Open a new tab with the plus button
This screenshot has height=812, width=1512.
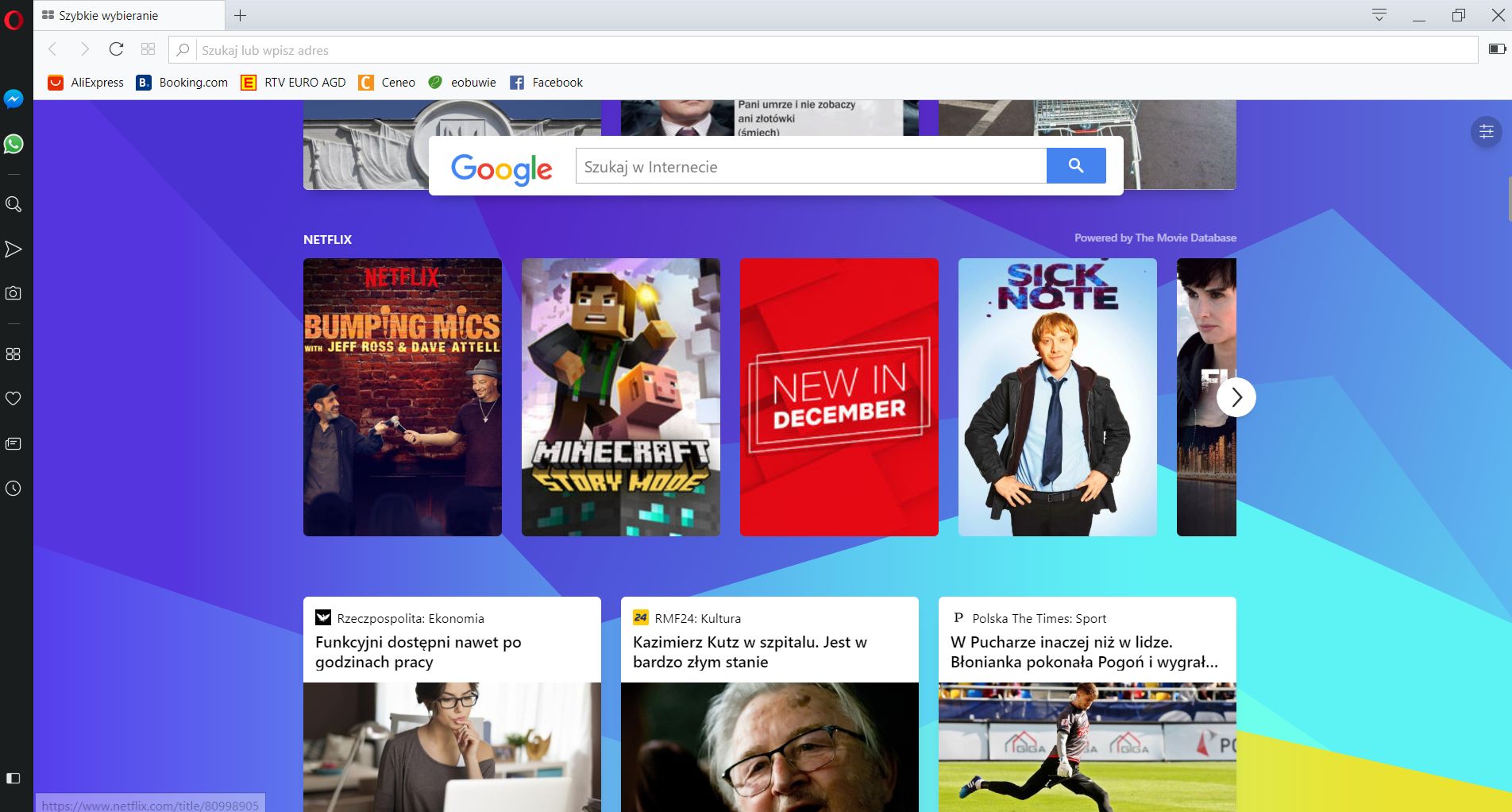pyautogui.click(x=240, y=14)
